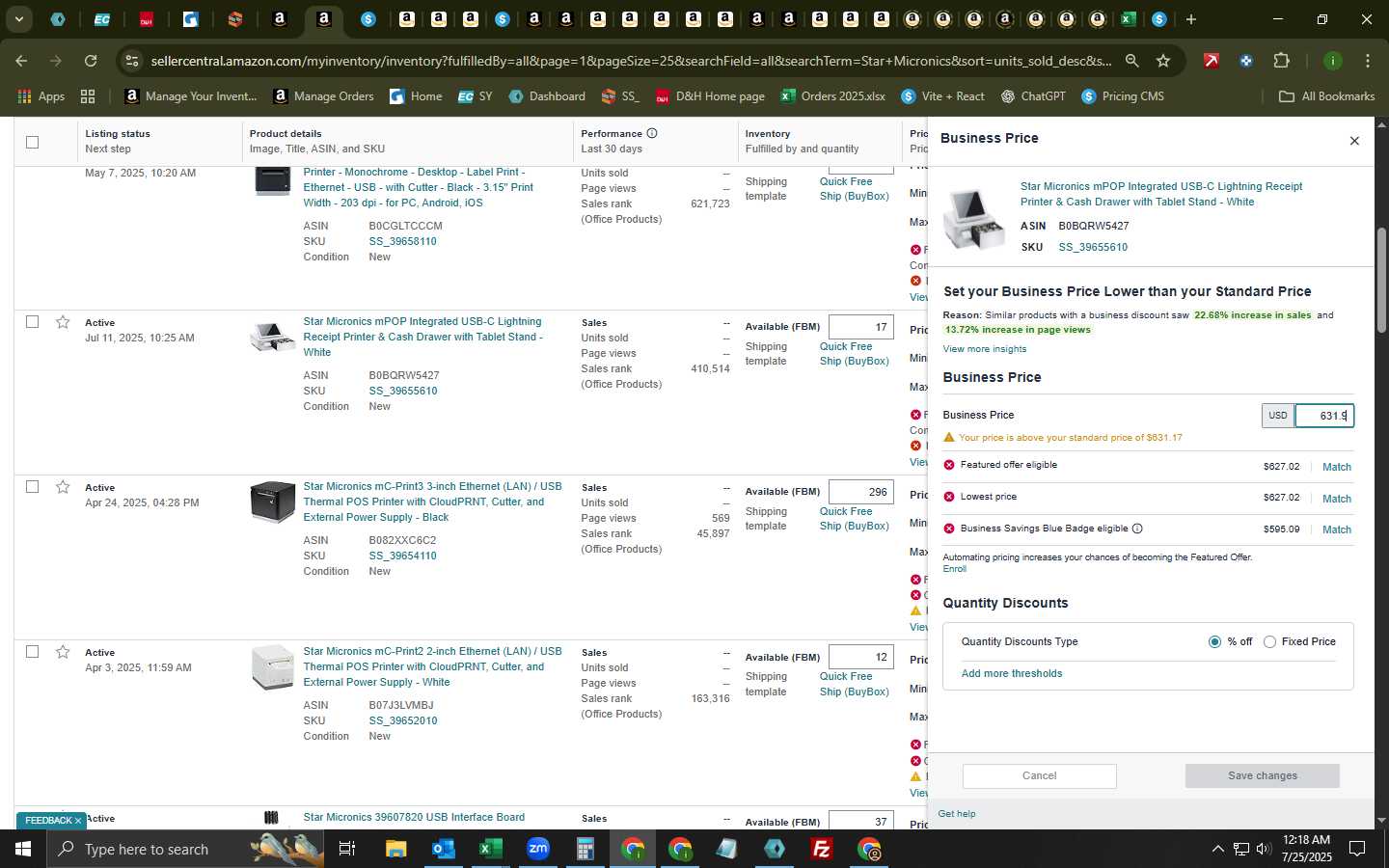The image size is (1389, 868).
Task: Open the All Bookmarks folder
Action: pyautogui.click(x=1326, y=96)
